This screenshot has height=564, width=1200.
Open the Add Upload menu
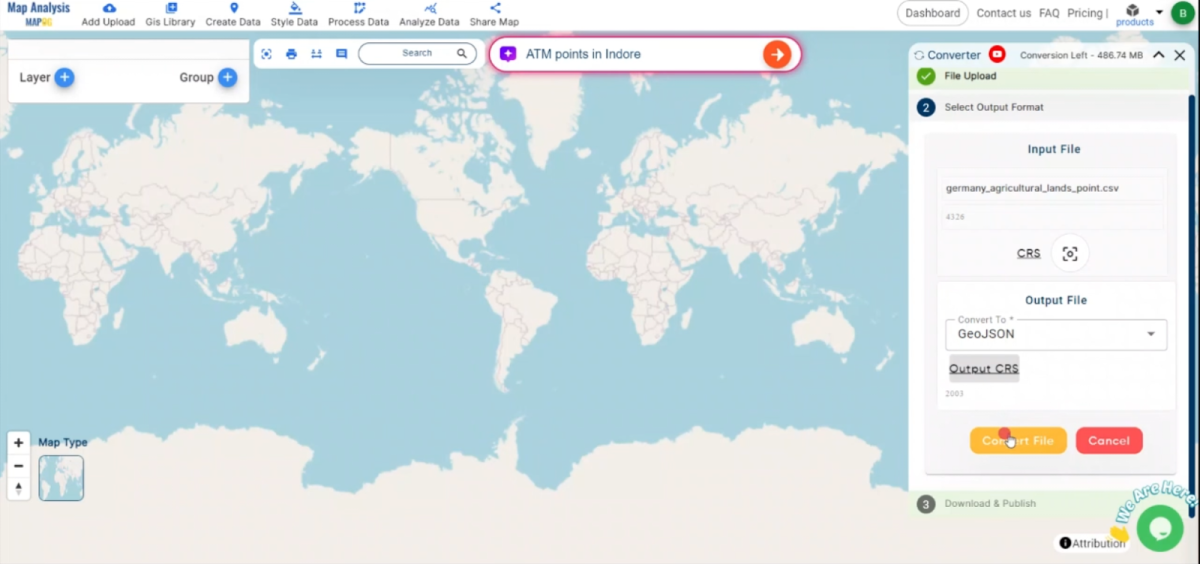[x=108, y=14]
